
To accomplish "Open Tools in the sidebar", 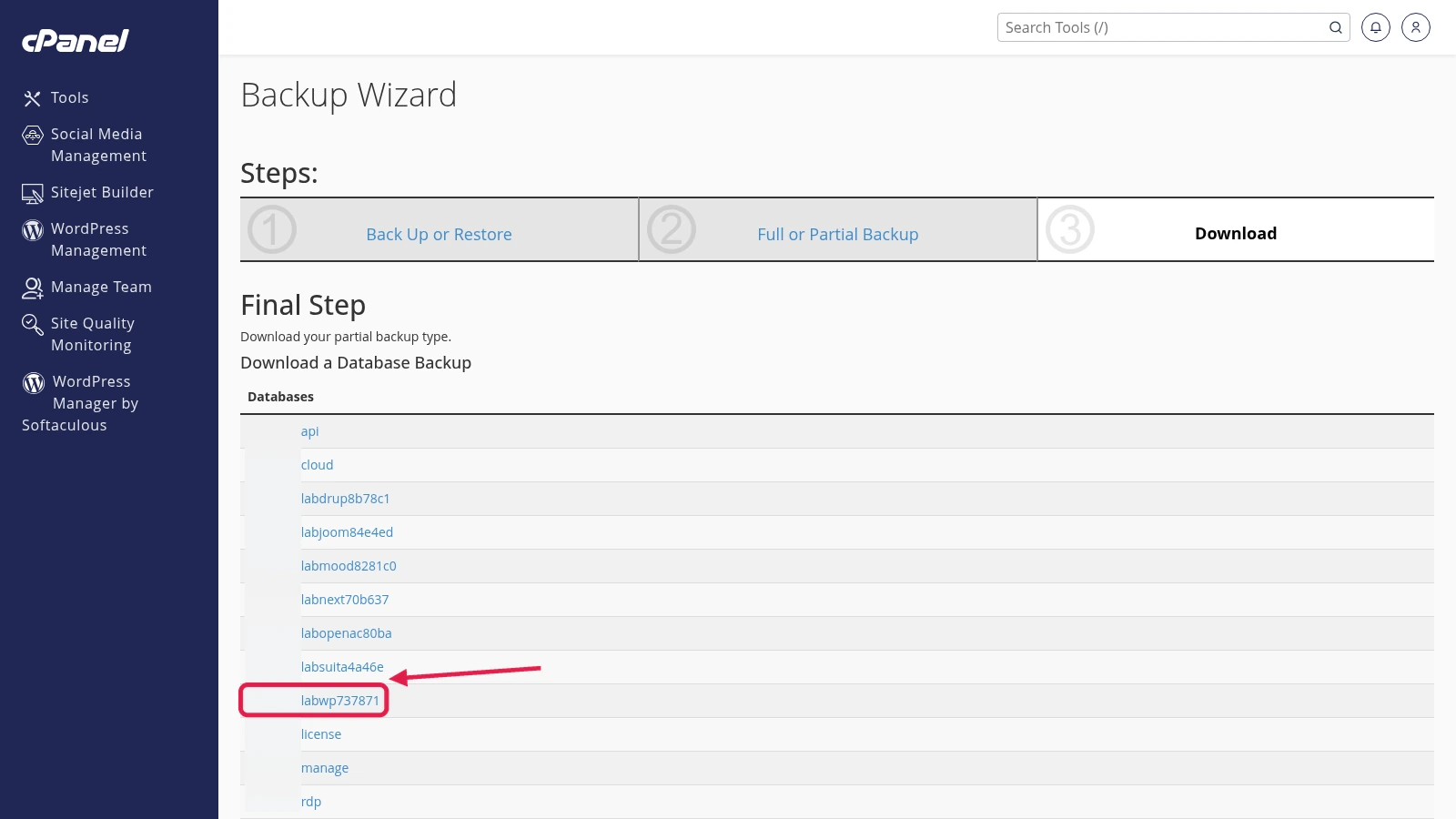I will [70, 97].
